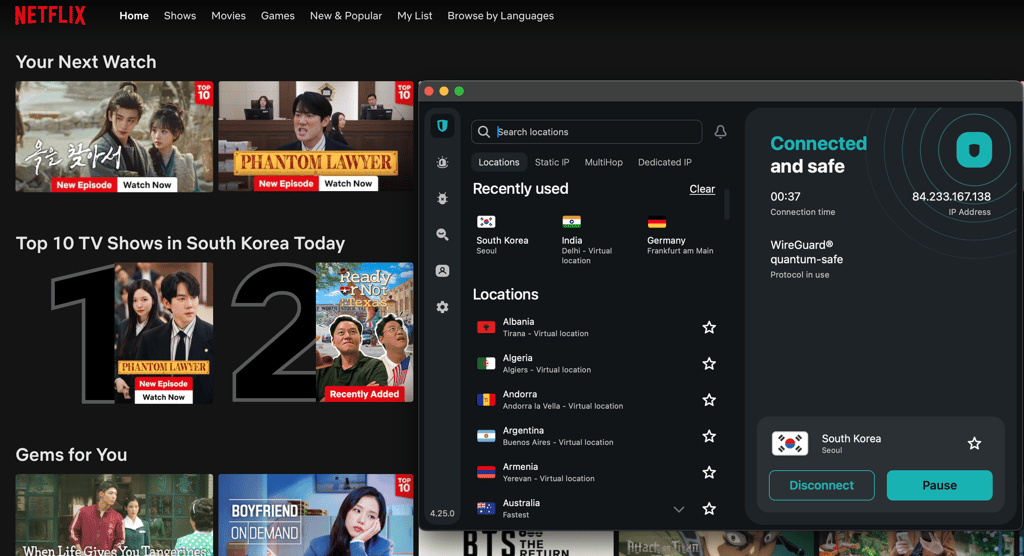The height and width of the screenshot is (556, 1024).
Task: Click the Netflix logo
Action: click(x=50, y=15)
